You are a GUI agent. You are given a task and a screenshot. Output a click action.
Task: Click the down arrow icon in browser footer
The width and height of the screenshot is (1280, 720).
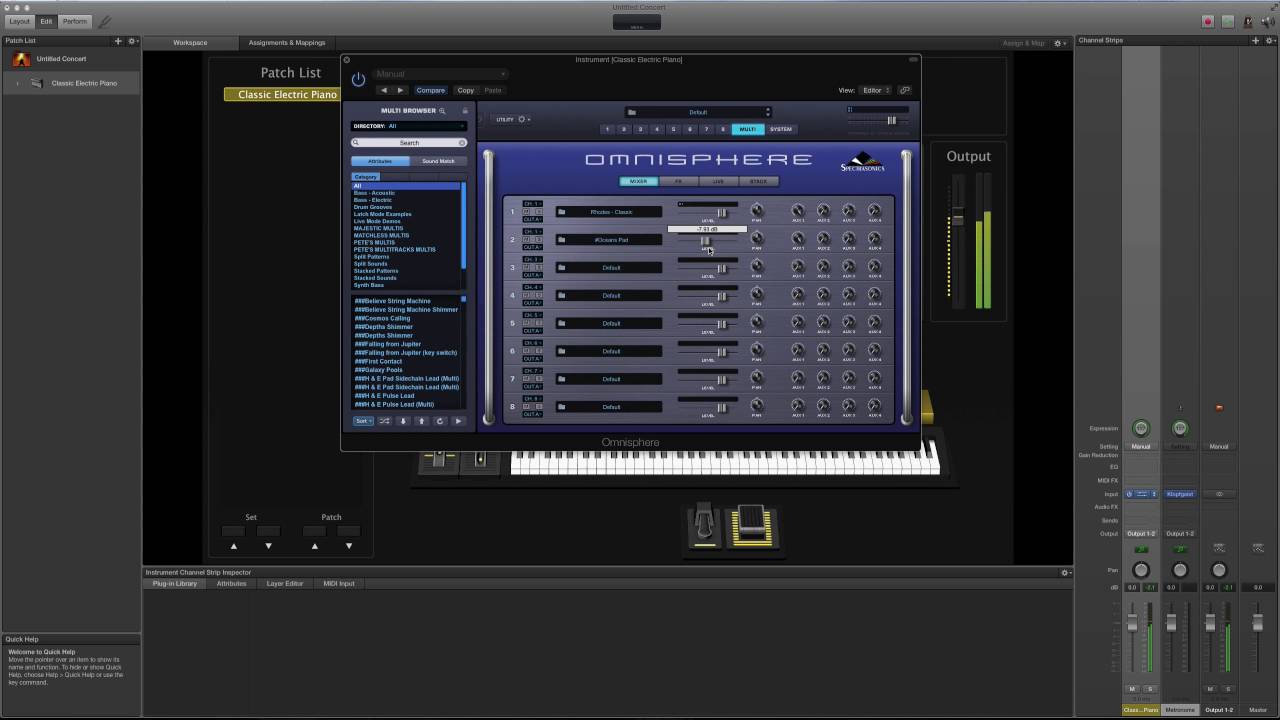pos(404,421)
